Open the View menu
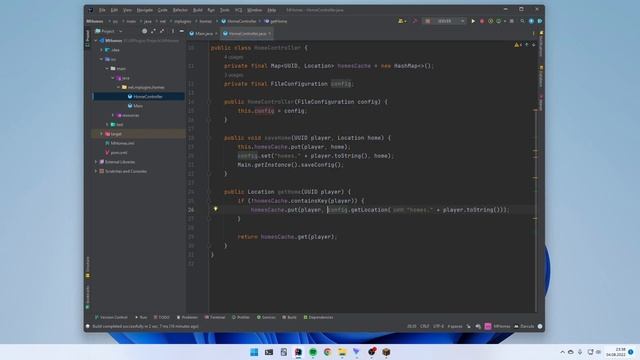 point(127,10)
